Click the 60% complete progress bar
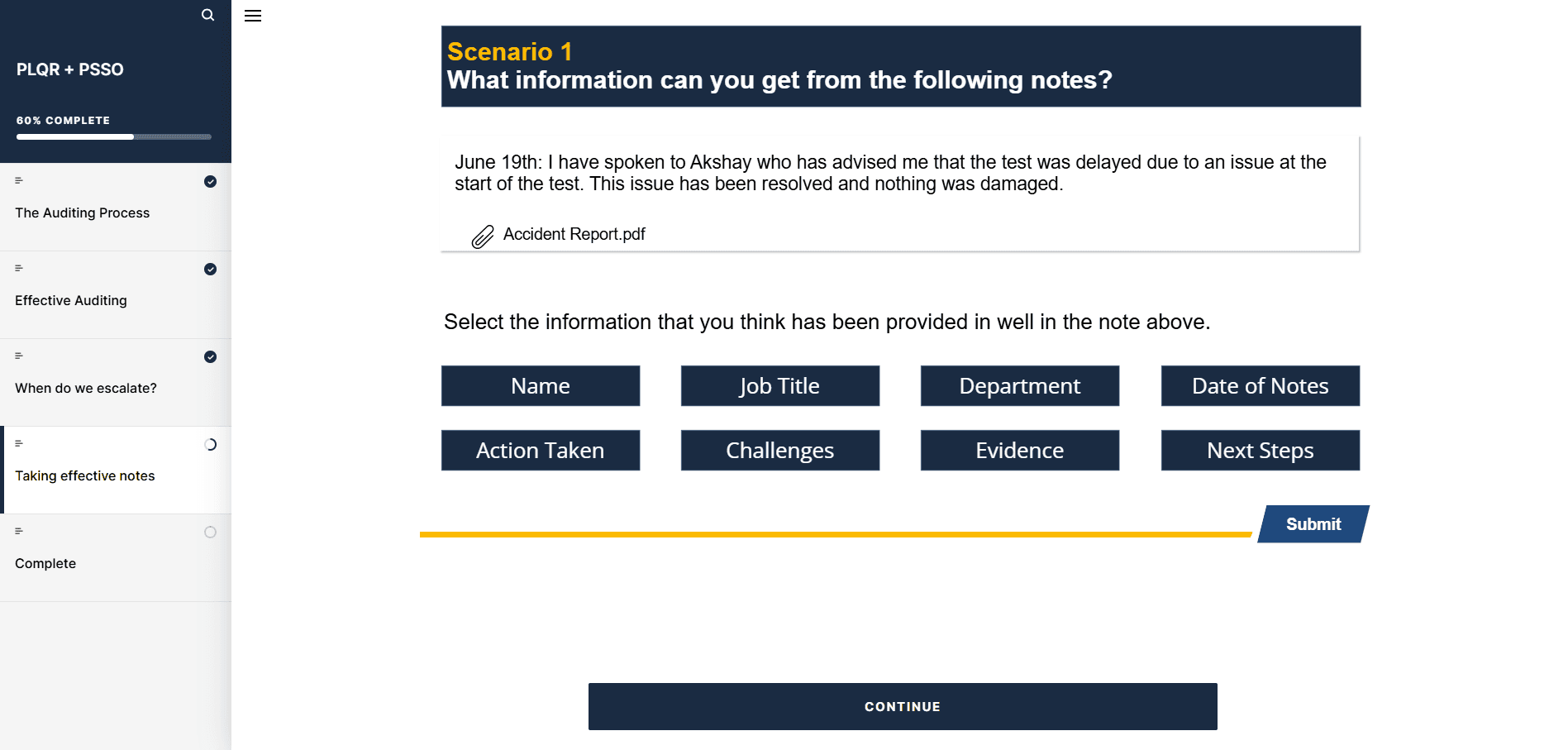This screenshot has height=750, width=1568. (112, 136)
